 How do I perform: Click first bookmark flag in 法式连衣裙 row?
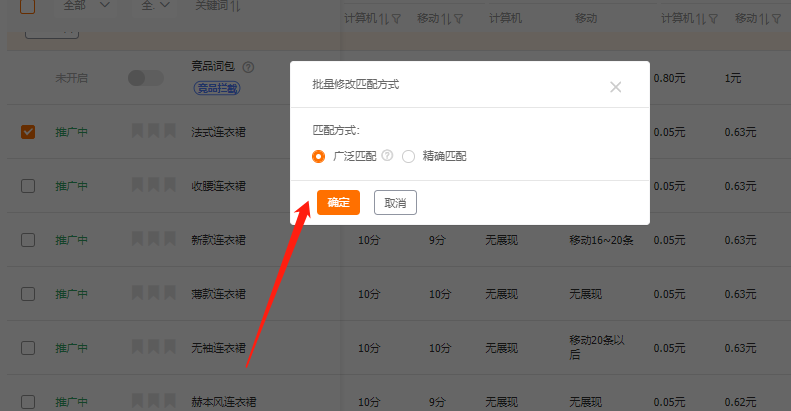[137, 131]
